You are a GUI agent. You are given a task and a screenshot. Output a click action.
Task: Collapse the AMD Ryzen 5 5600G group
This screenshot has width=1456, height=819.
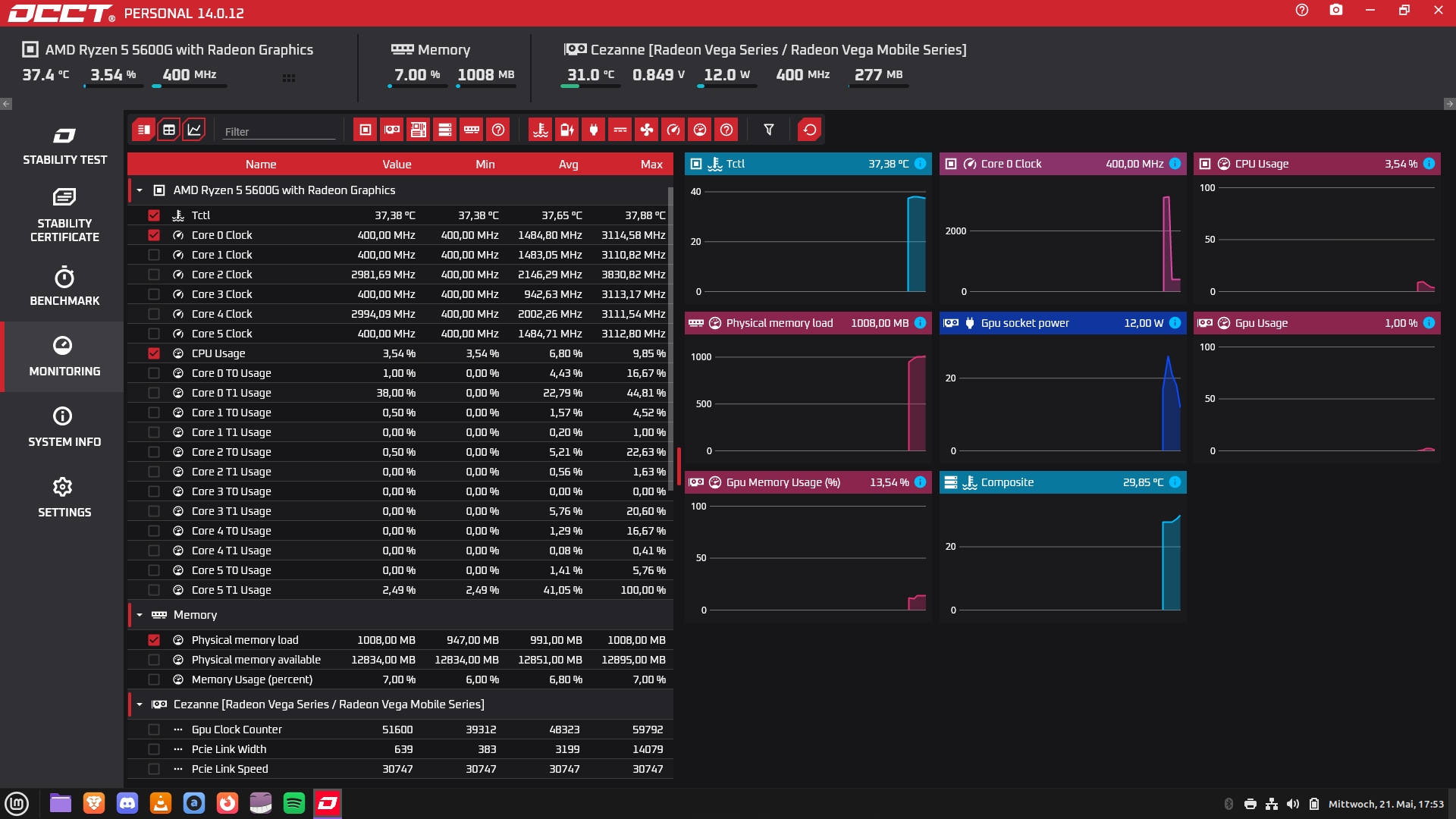point(140,190)
